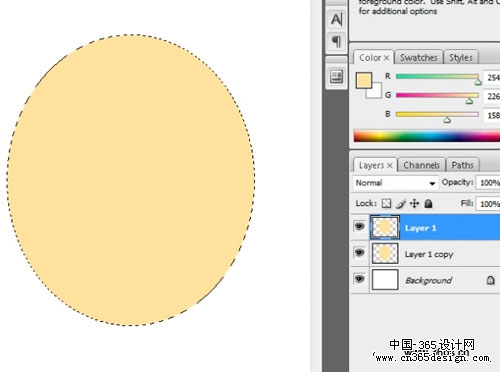Switch to the Swatches tab
Viewport: 500px width, 372px height.
tap(419, 58)
